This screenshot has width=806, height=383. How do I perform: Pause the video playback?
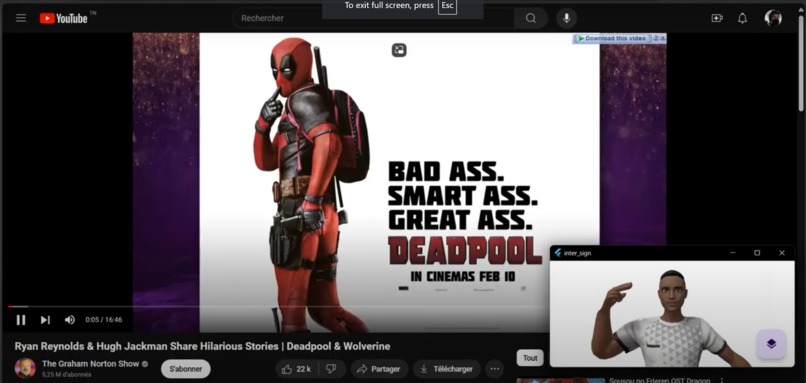pyautogui.click(x=21, y=320)
